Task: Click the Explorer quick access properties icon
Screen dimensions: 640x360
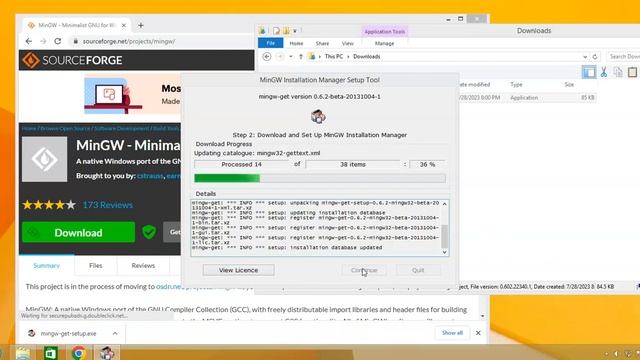Action: [x=276, y=31]
